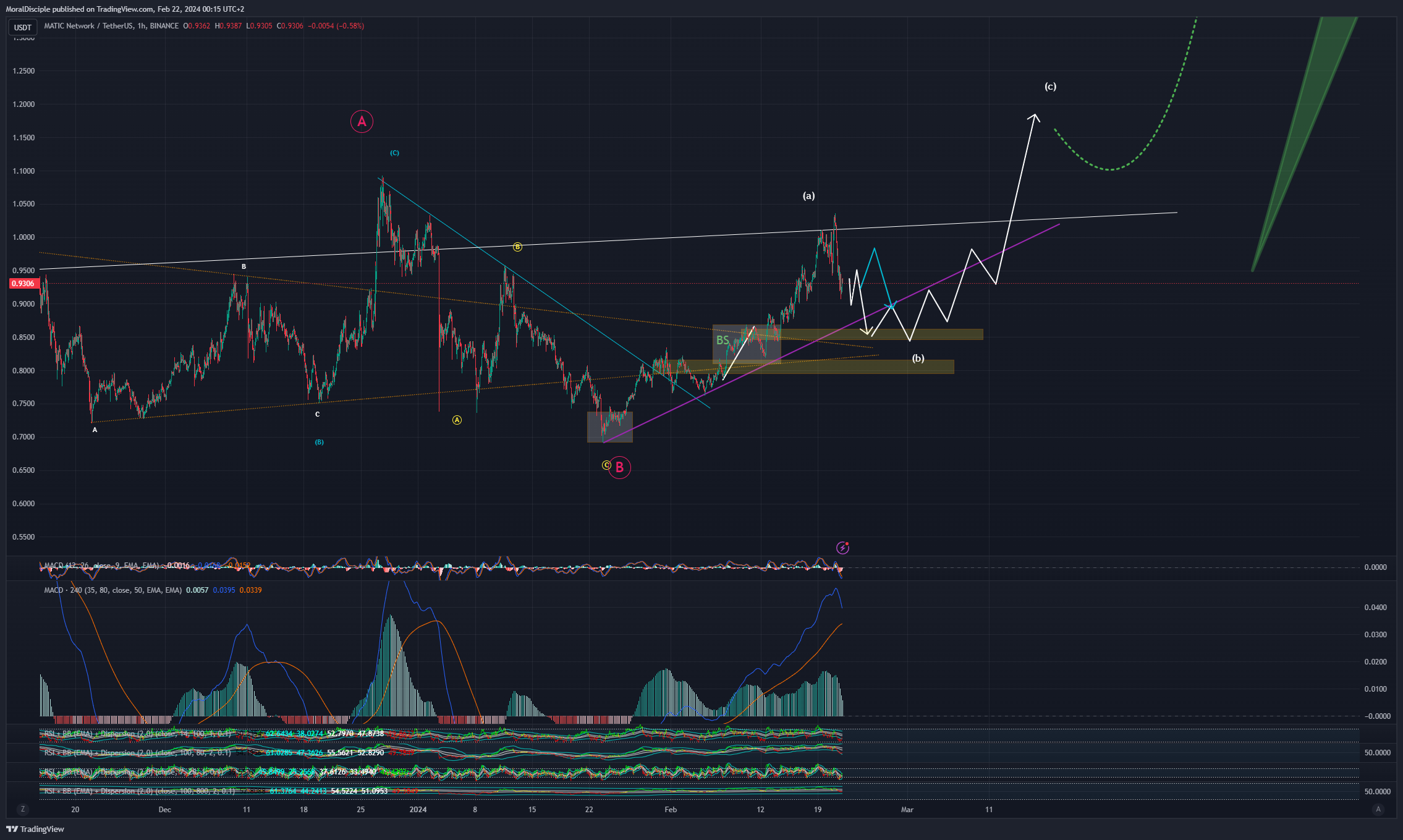Click the 1.2500 price axis label
1403x840 pixels.
click(x=23, y=71)
